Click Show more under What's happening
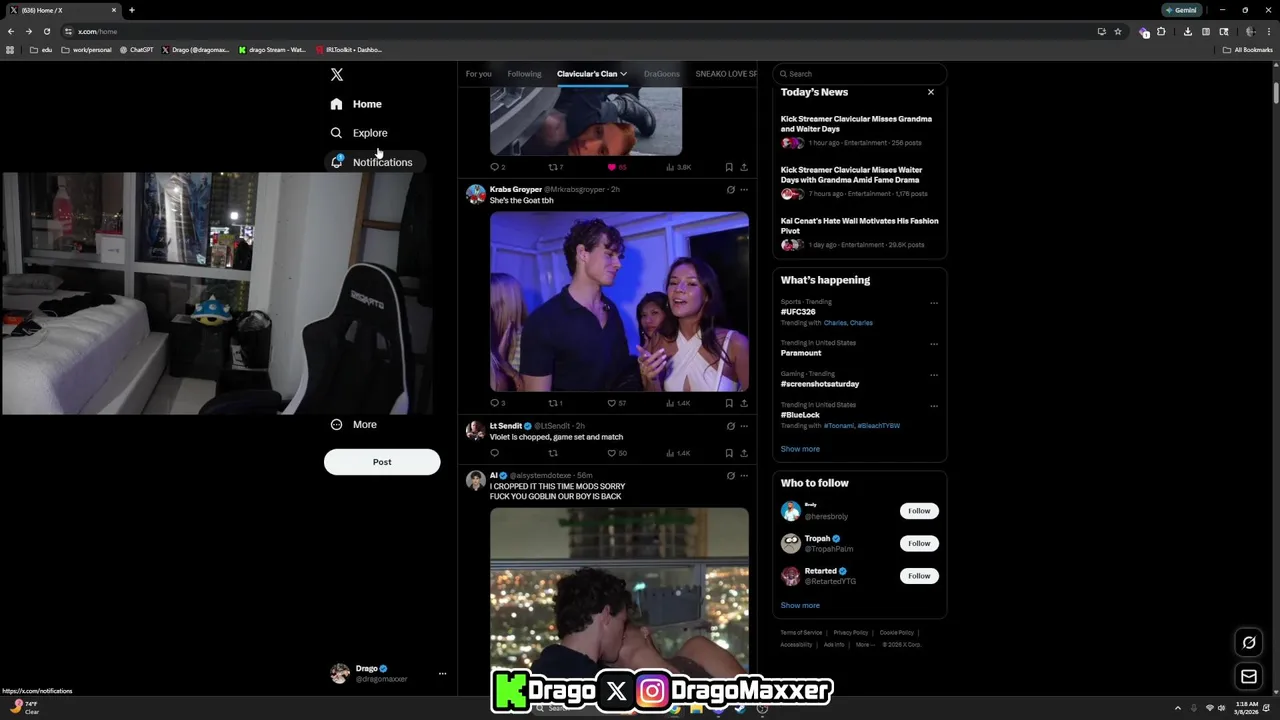Viewport: 1280px width, 720px height. point(800,449)
